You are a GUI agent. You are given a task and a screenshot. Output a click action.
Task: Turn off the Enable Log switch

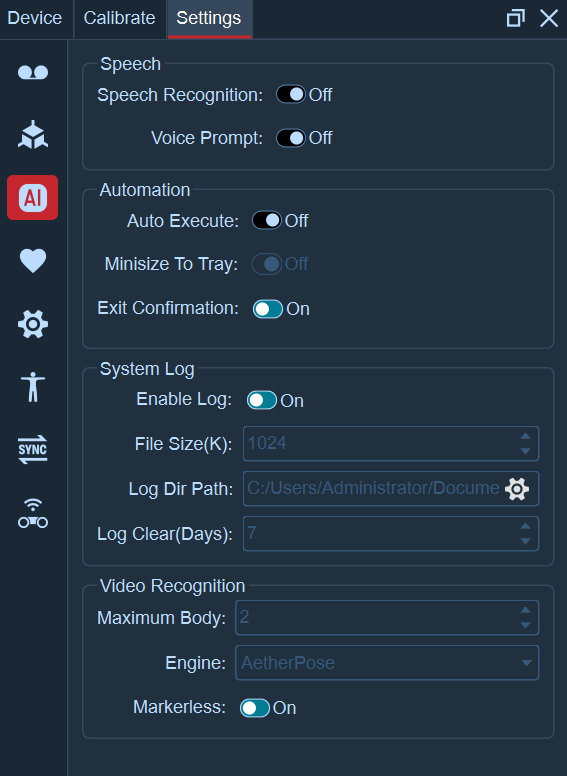pos(262,400)
